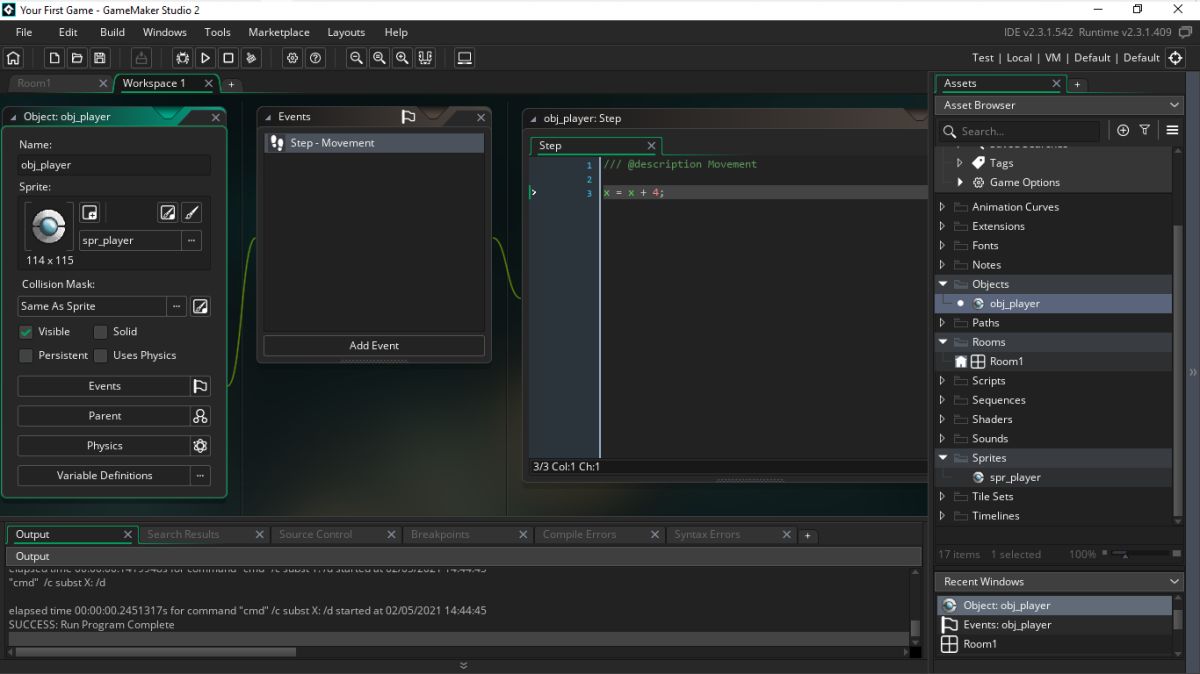Enable the Uses Physics checkbox

tap(101, 355)
